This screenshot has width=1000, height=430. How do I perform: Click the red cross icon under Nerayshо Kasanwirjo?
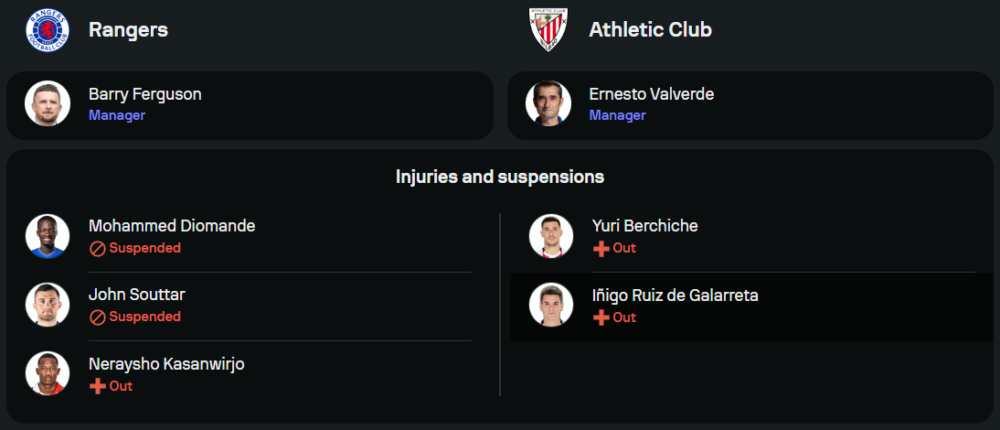pyautogui.click(x=98, y=386)
